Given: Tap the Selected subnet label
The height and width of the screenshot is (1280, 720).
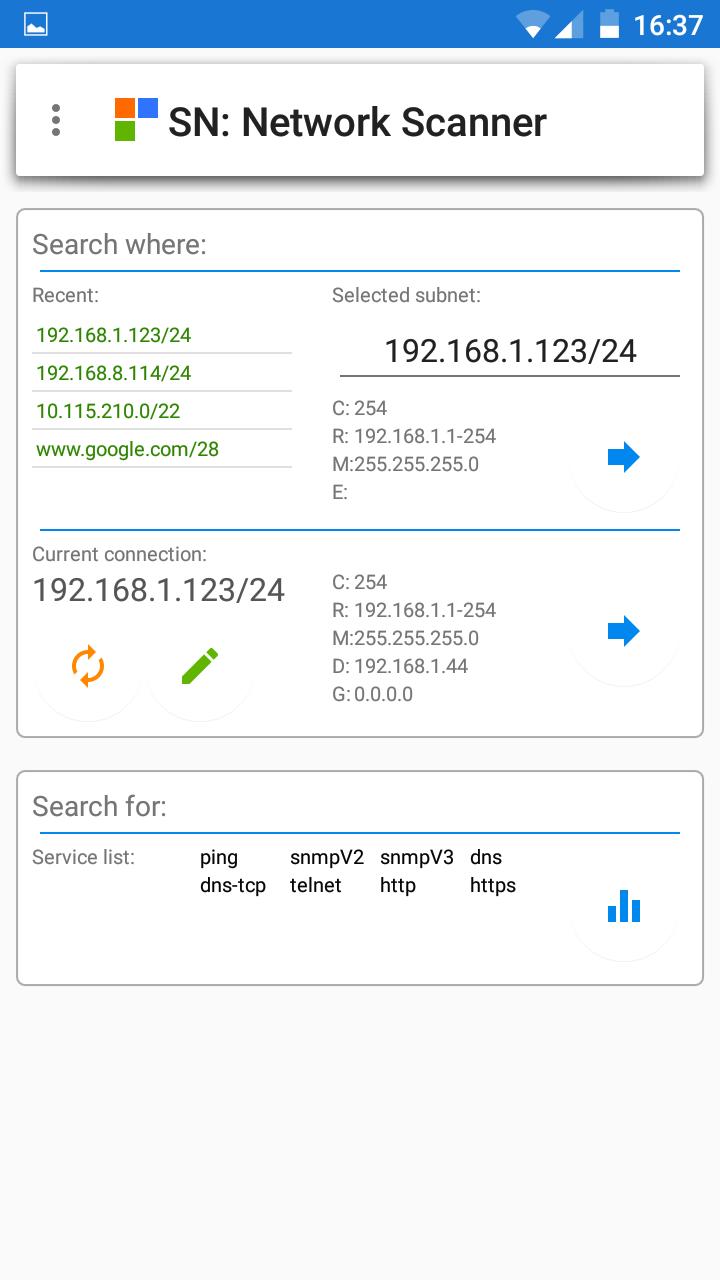Looking at the screenshot, I should tap(406, 295).
